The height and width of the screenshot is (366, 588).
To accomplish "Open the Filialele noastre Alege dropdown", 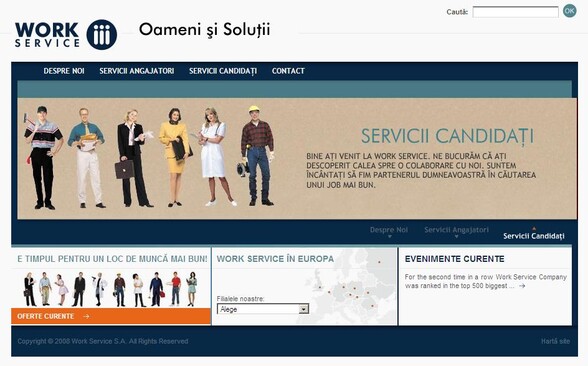I will (263, 309).
